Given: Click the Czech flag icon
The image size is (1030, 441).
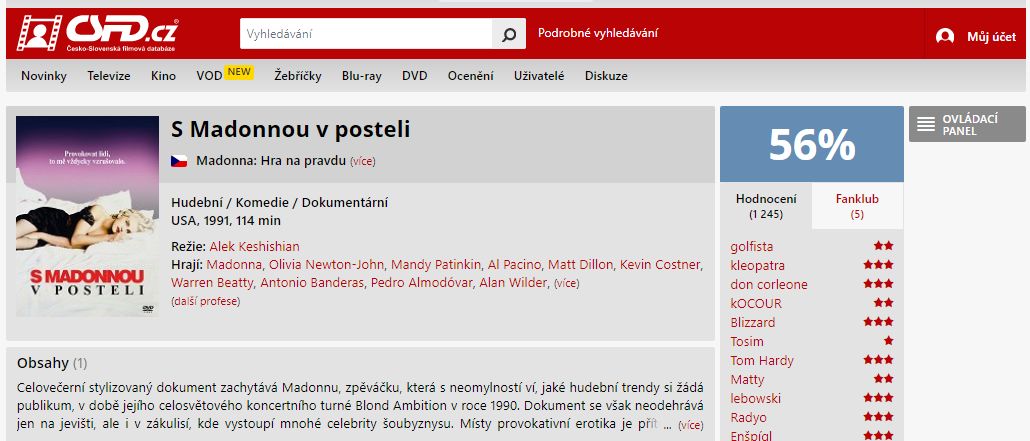Looking at the screenshot, I should (x=179, y=161).
